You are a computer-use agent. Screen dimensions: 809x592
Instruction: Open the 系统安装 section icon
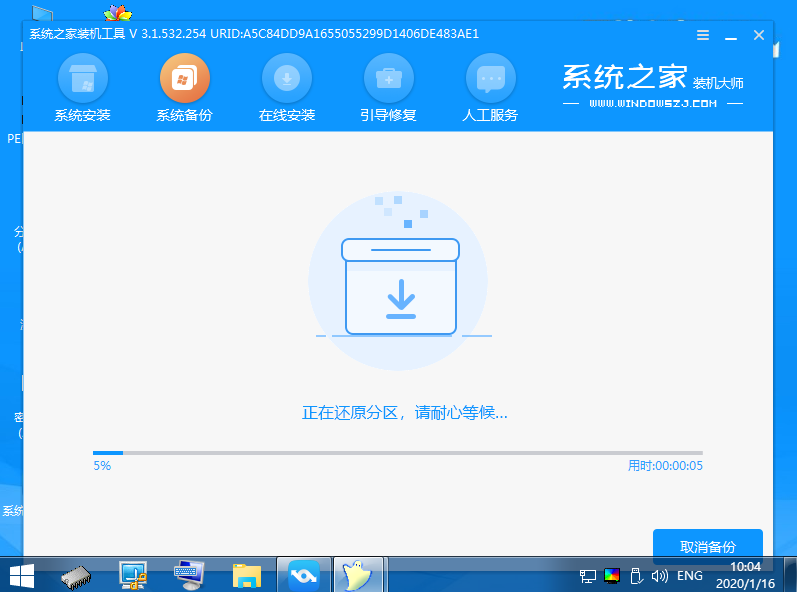pos(83,78)
